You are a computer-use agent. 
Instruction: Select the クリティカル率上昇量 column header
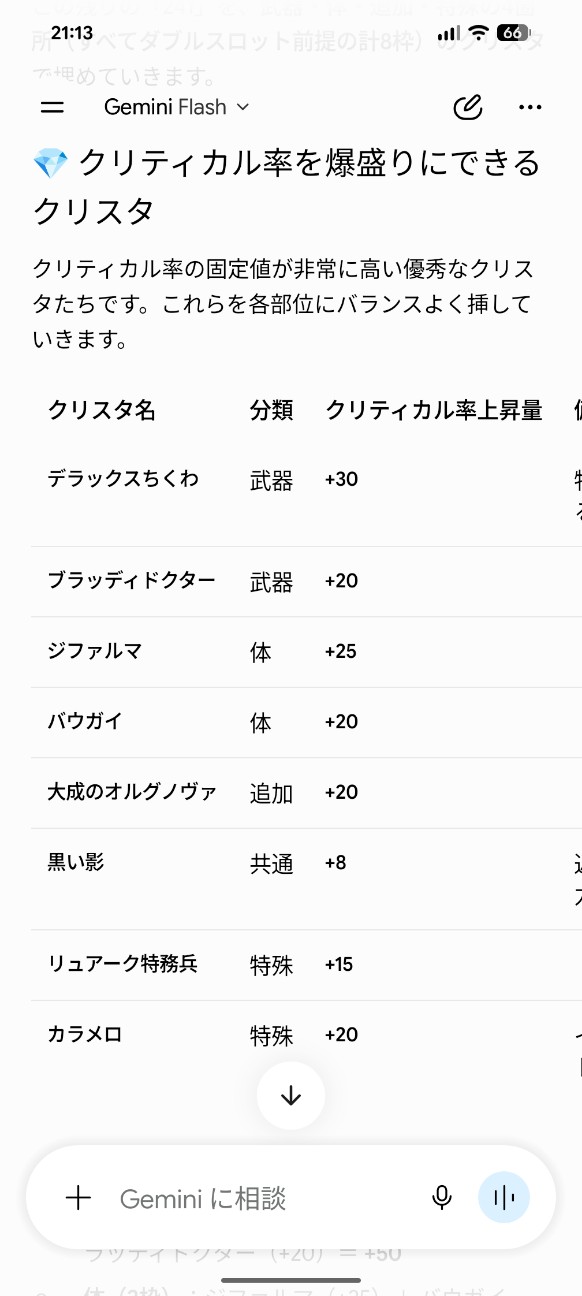434,409
